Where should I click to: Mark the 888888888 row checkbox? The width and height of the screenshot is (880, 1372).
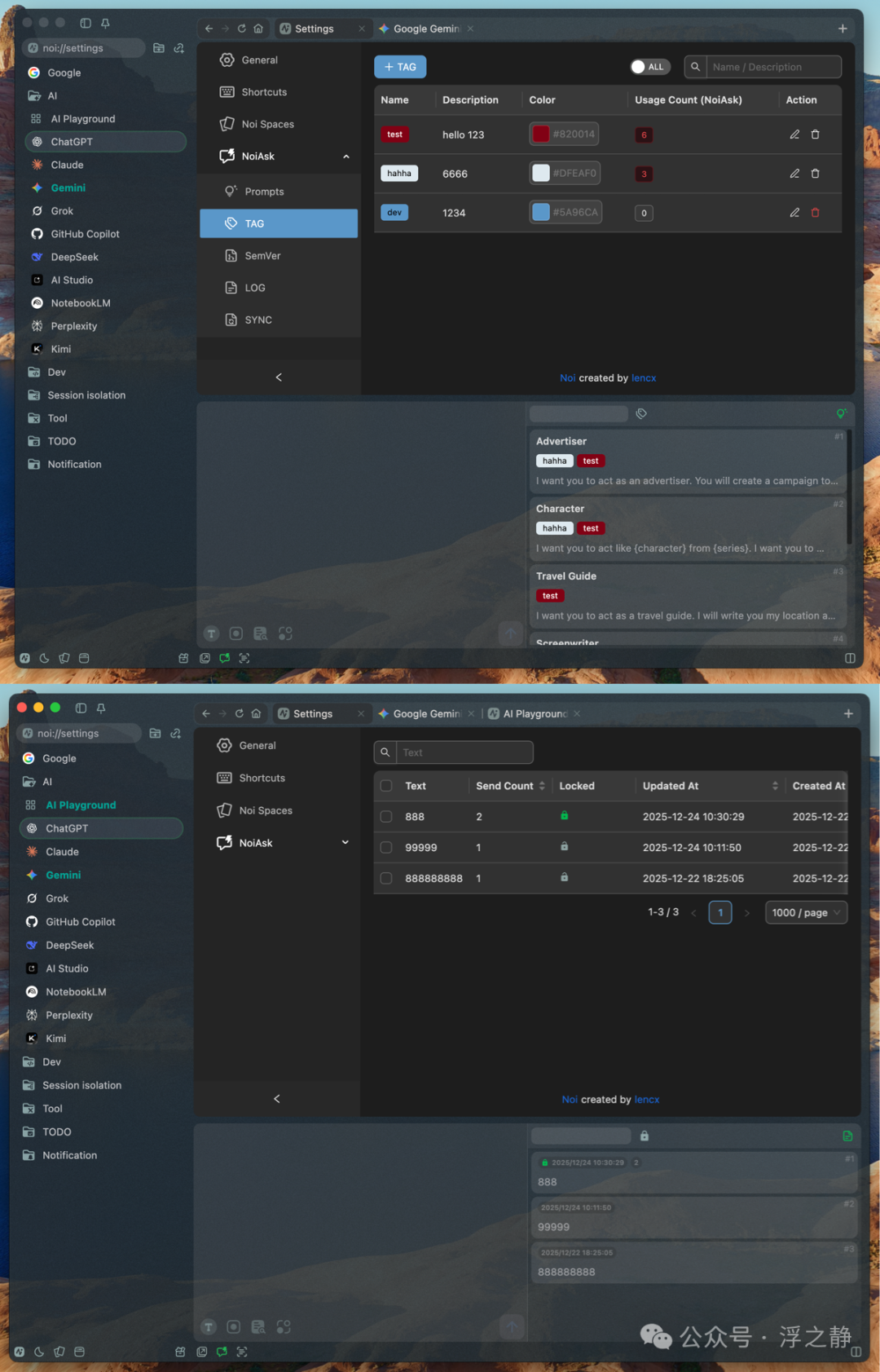click(386, 878)
